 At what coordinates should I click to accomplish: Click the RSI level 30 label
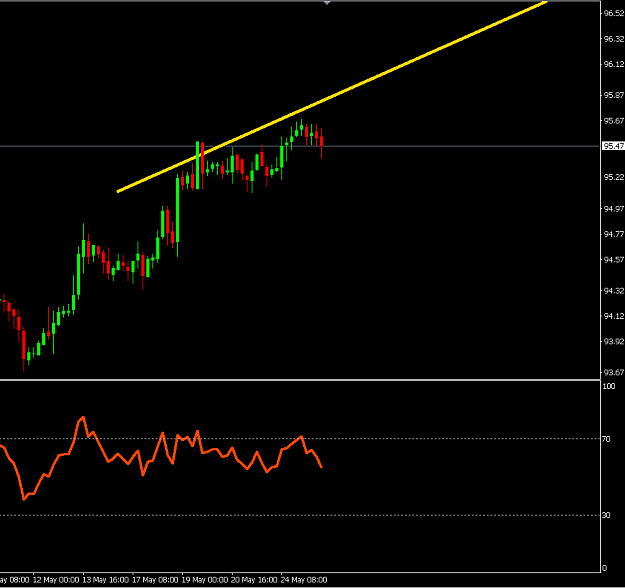(x=606, y=515)
